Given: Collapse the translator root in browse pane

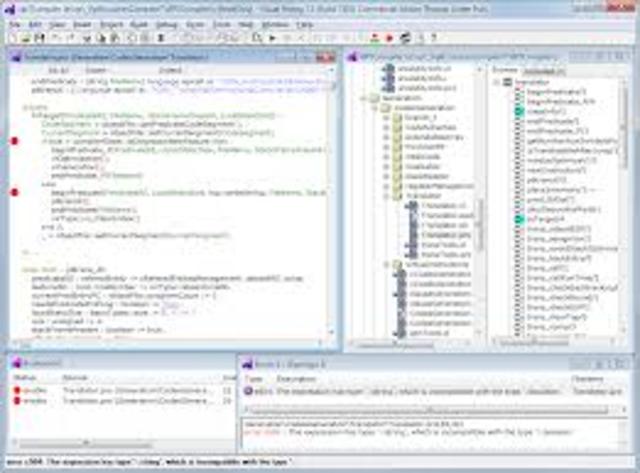Looking at the screenshot, I should (x=496, y=82).
